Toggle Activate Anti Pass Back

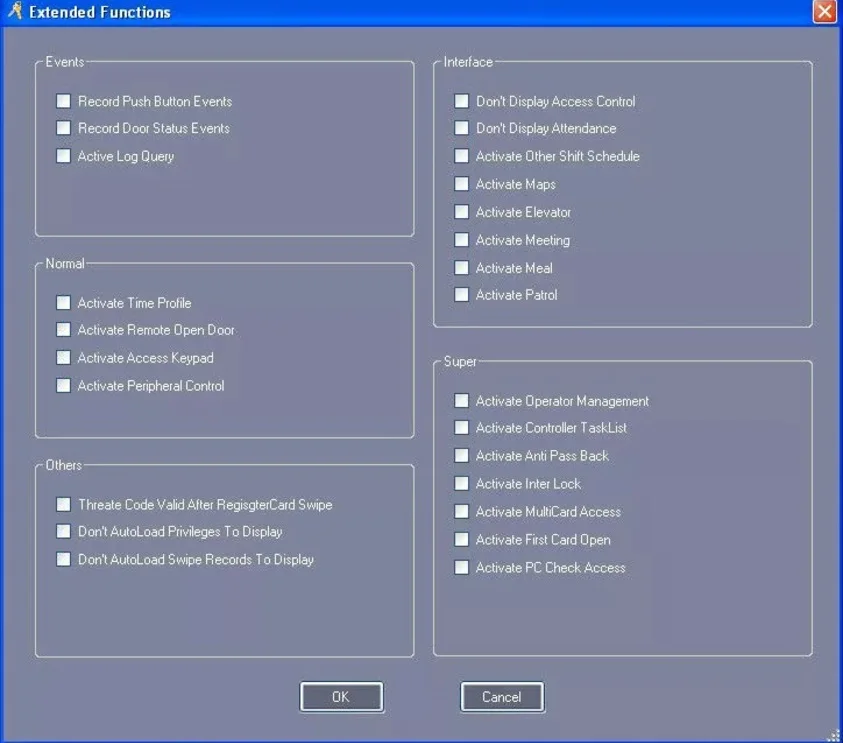coord(461,455)
